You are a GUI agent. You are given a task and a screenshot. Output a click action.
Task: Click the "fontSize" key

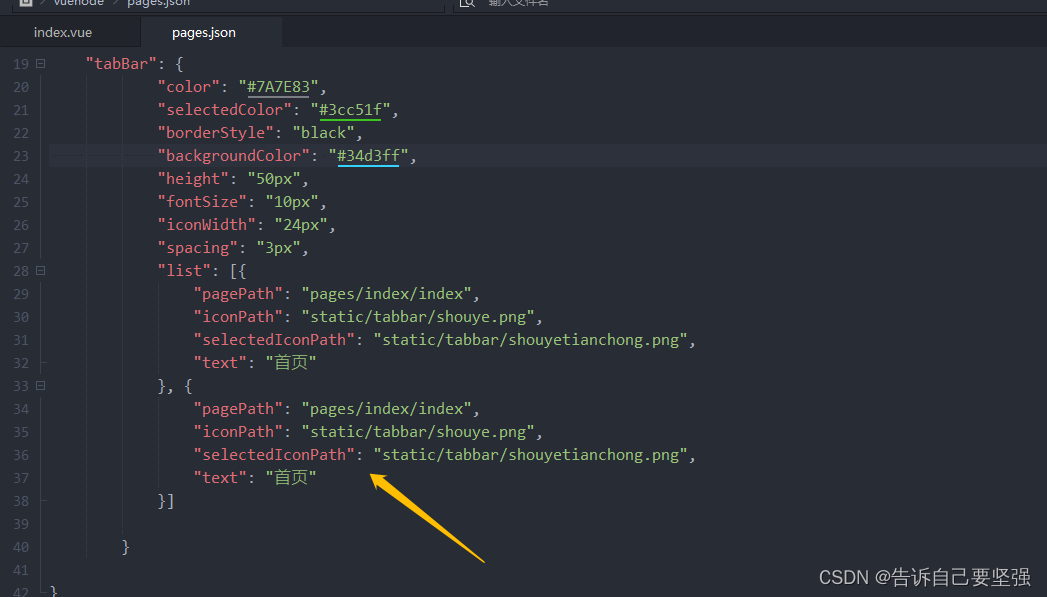point(202,202)
